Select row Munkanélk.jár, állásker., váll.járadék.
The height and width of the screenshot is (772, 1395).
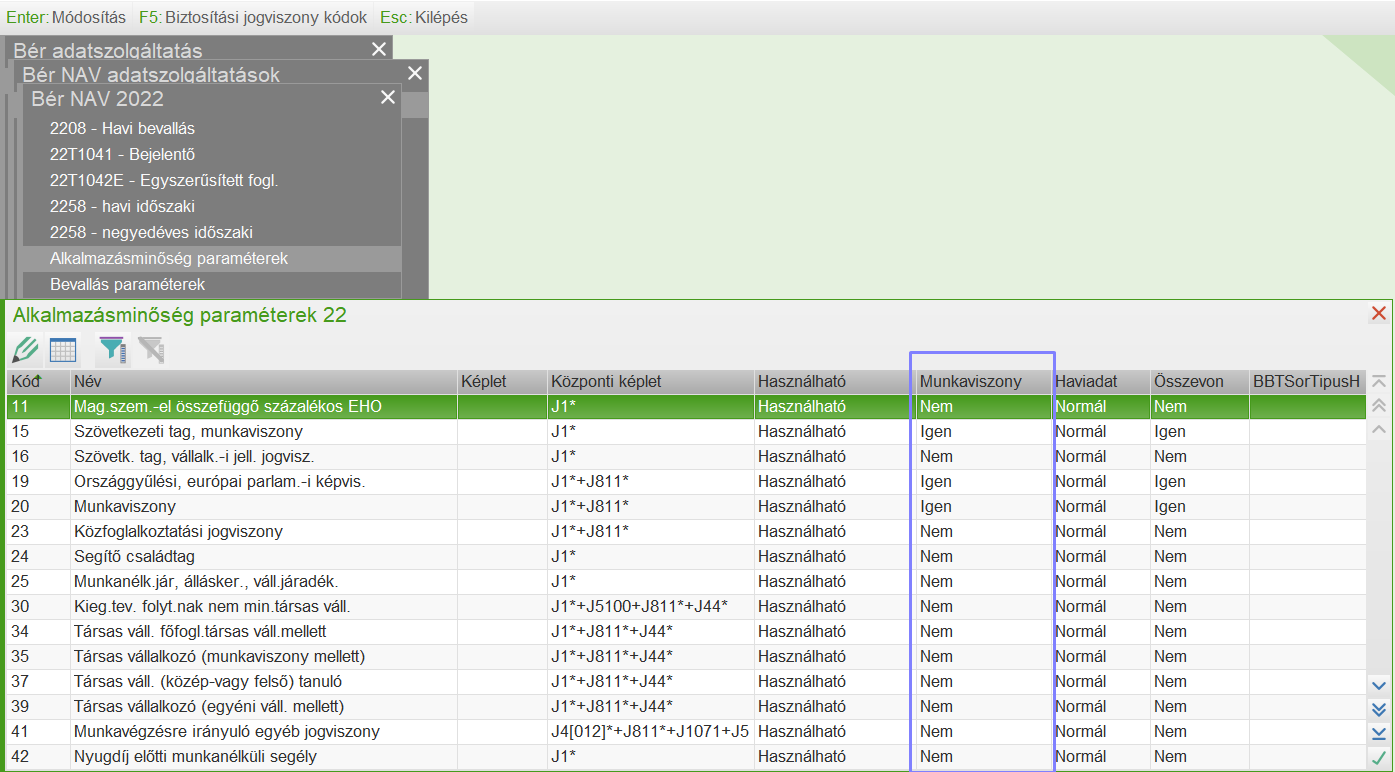coord(686,582)
